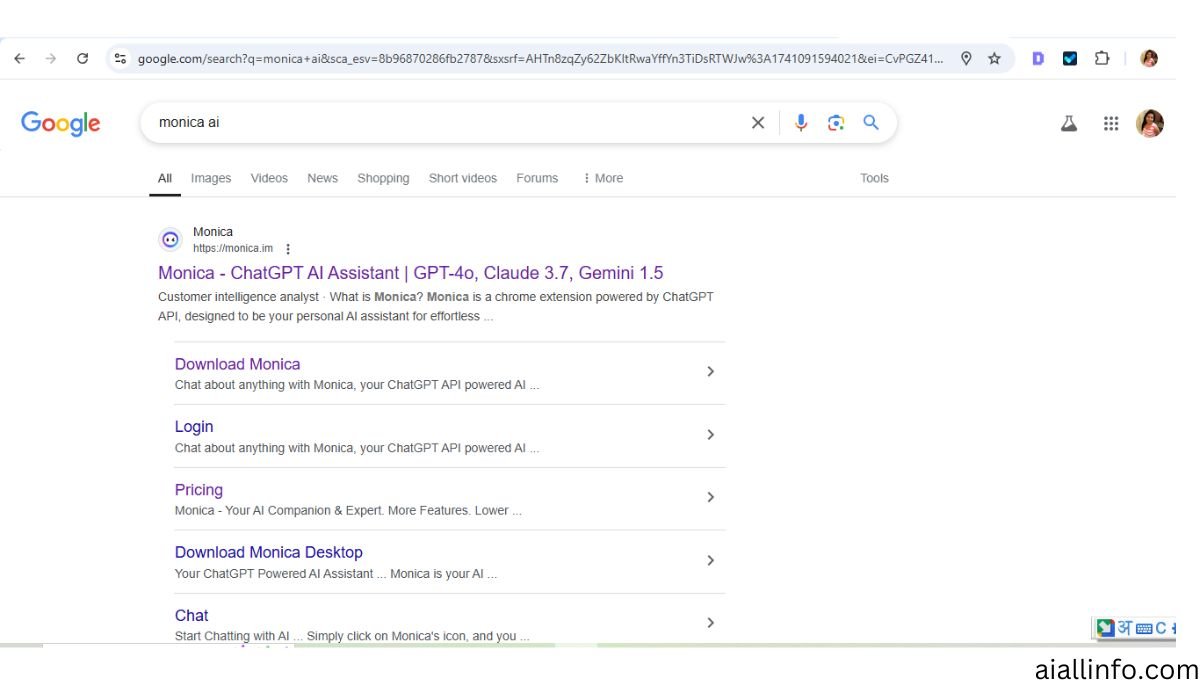
Task: Open the Tools options
Action: tap(874, 178)
